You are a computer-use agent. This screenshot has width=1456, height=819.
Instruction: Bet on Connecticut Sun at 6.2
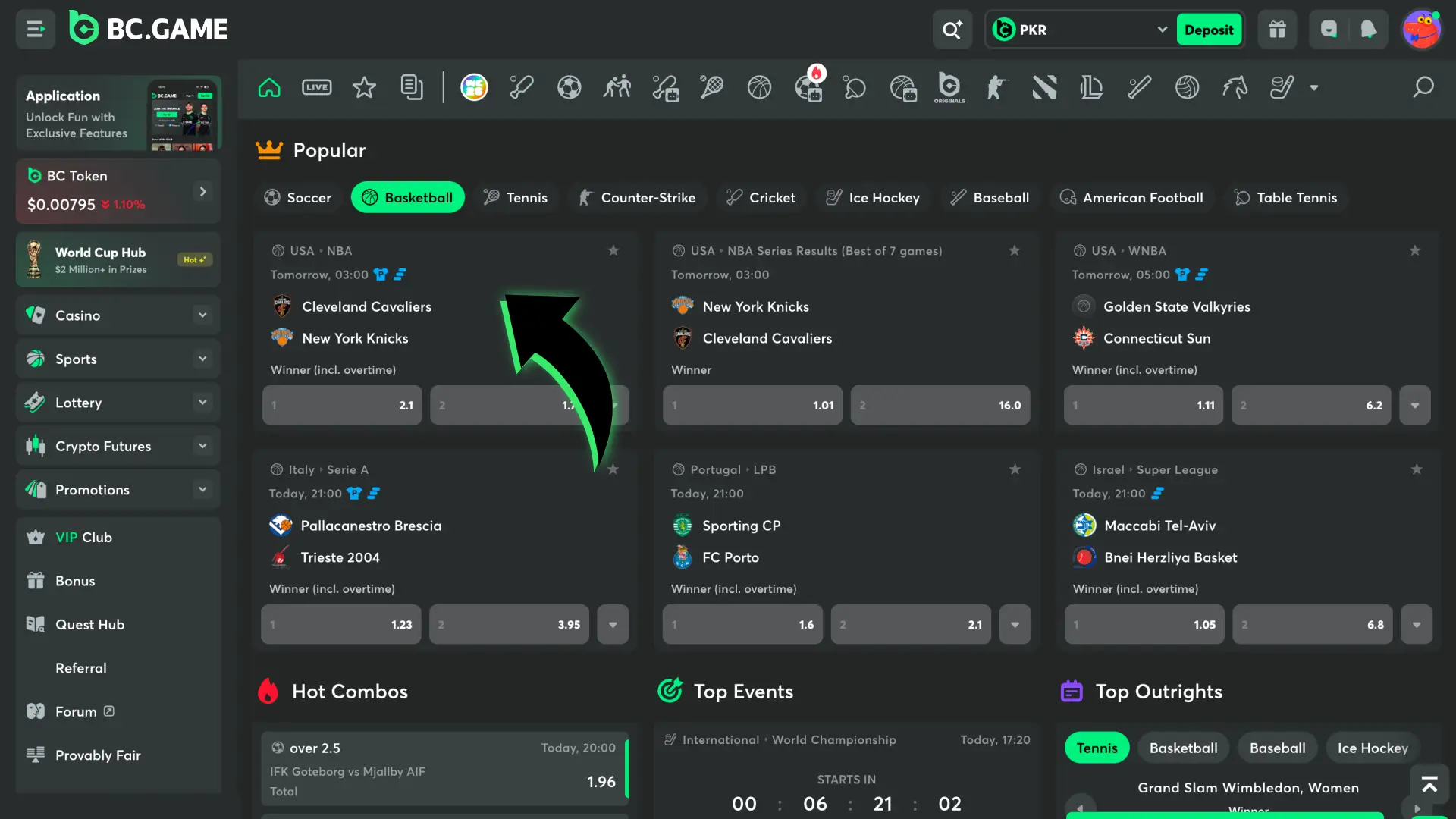pos(1311,405)
